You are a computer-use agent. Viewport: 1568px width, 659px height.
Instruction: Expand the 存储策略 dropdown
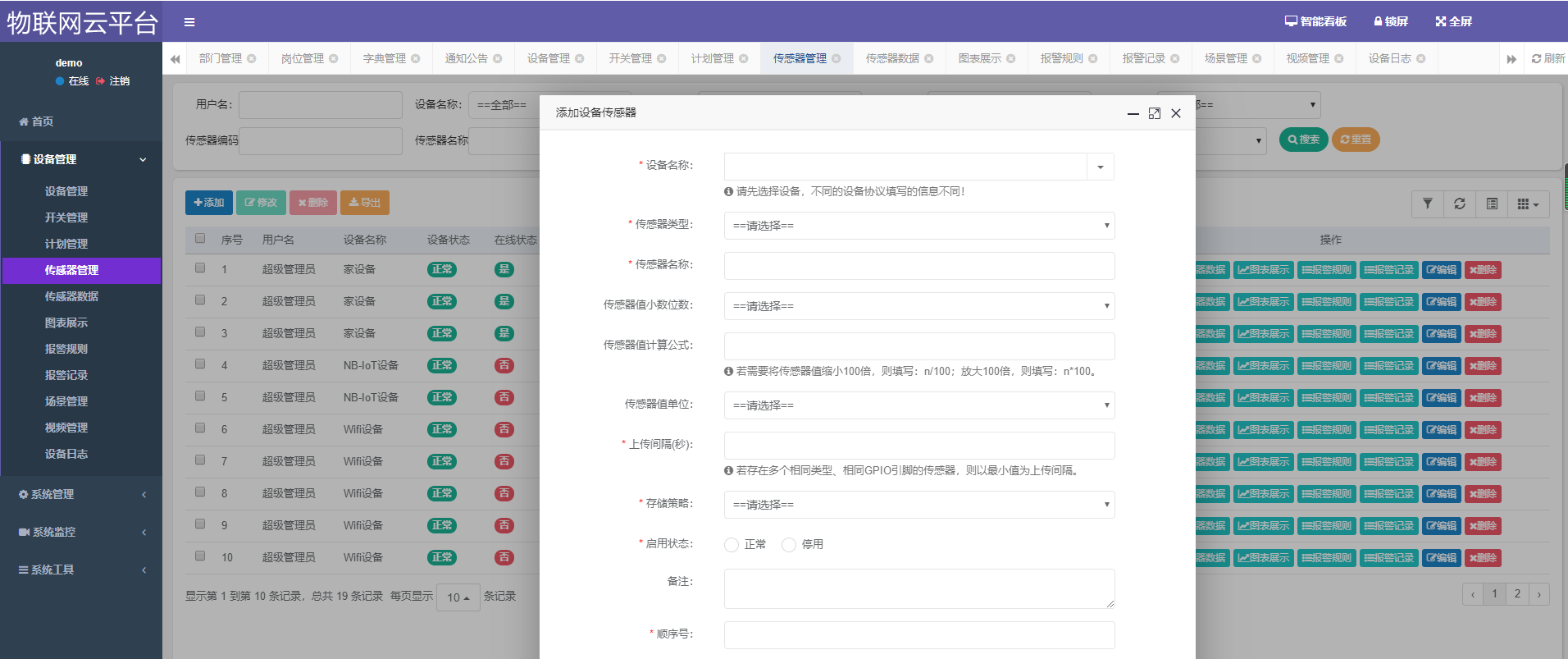click(x=918, y=505)
